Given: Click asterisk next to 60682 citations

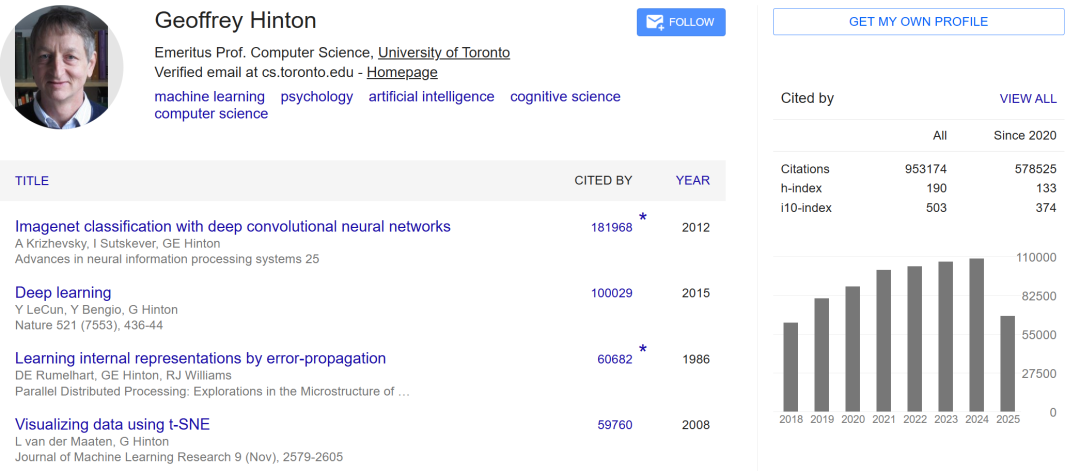Looking at the screenshot, I should (x=643, y=349).
